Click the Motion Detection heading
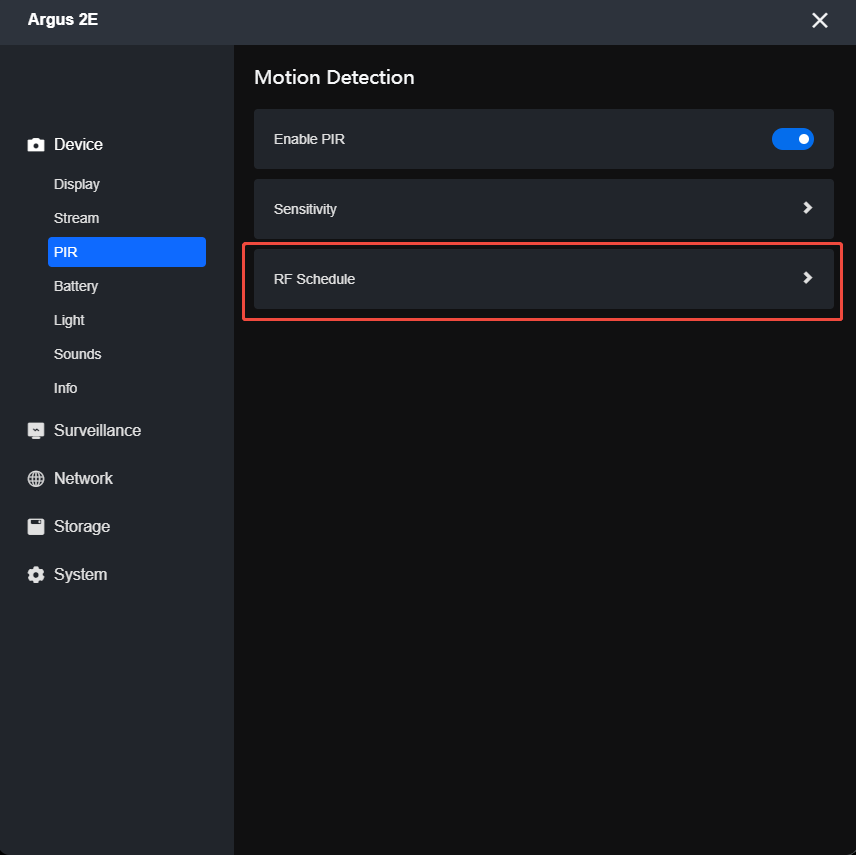The image size is (856, 855). pos(334,78)
